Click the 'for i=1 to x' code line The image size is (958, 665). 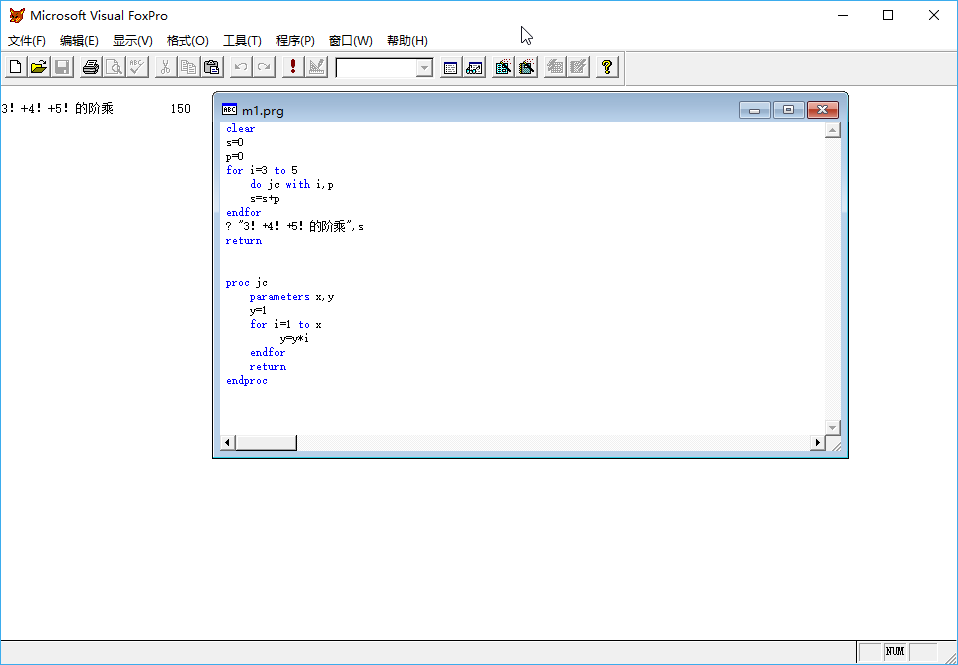coord(285,325)
